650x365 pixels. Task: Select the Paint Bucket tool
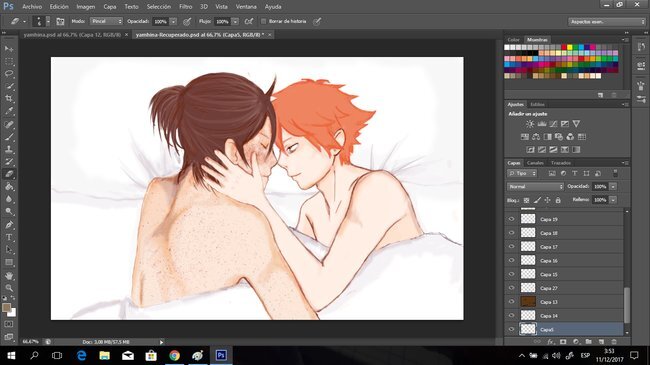point(9,187)
